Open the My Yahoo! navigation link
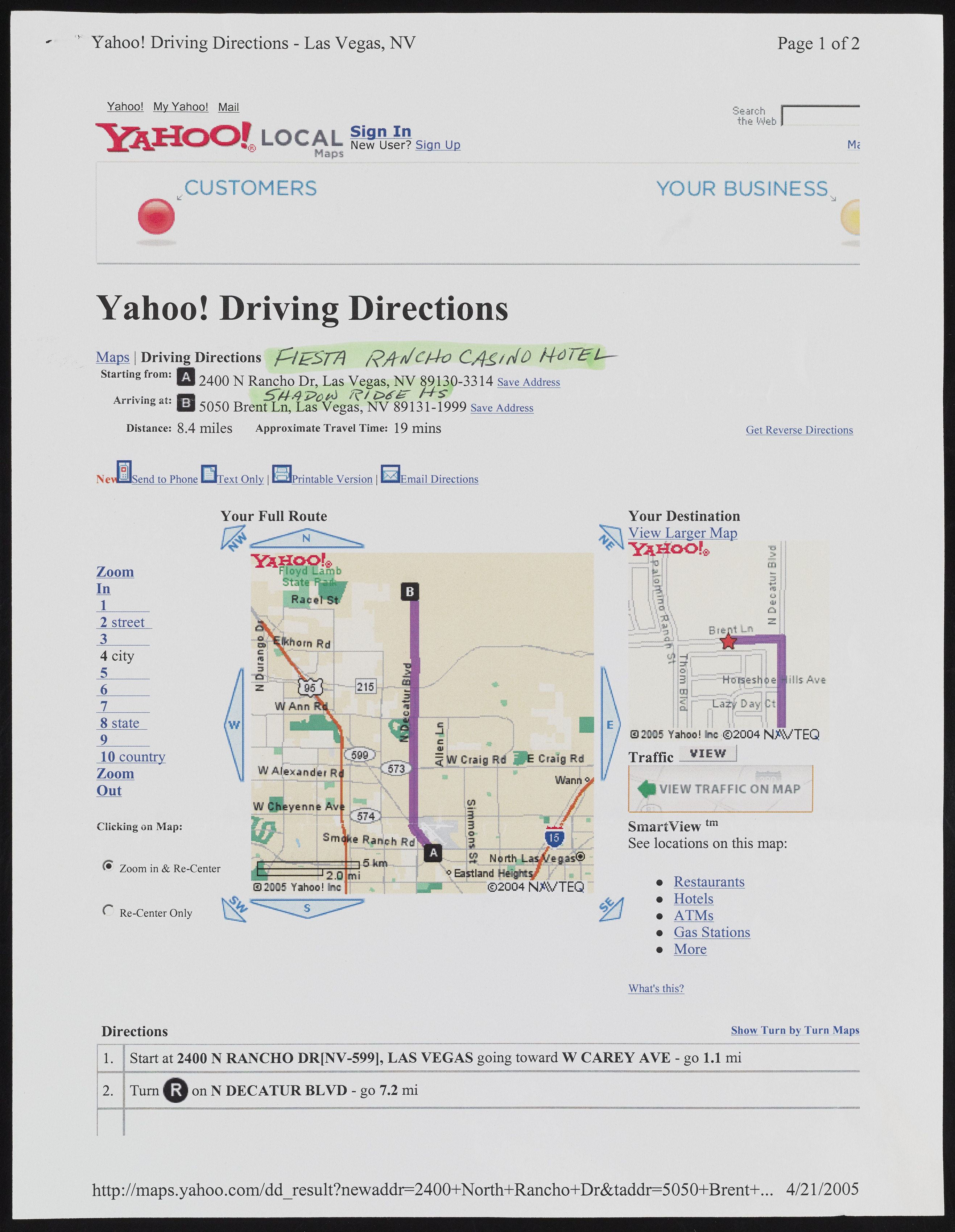This screenshot has width=955, height=1232. 181,107
